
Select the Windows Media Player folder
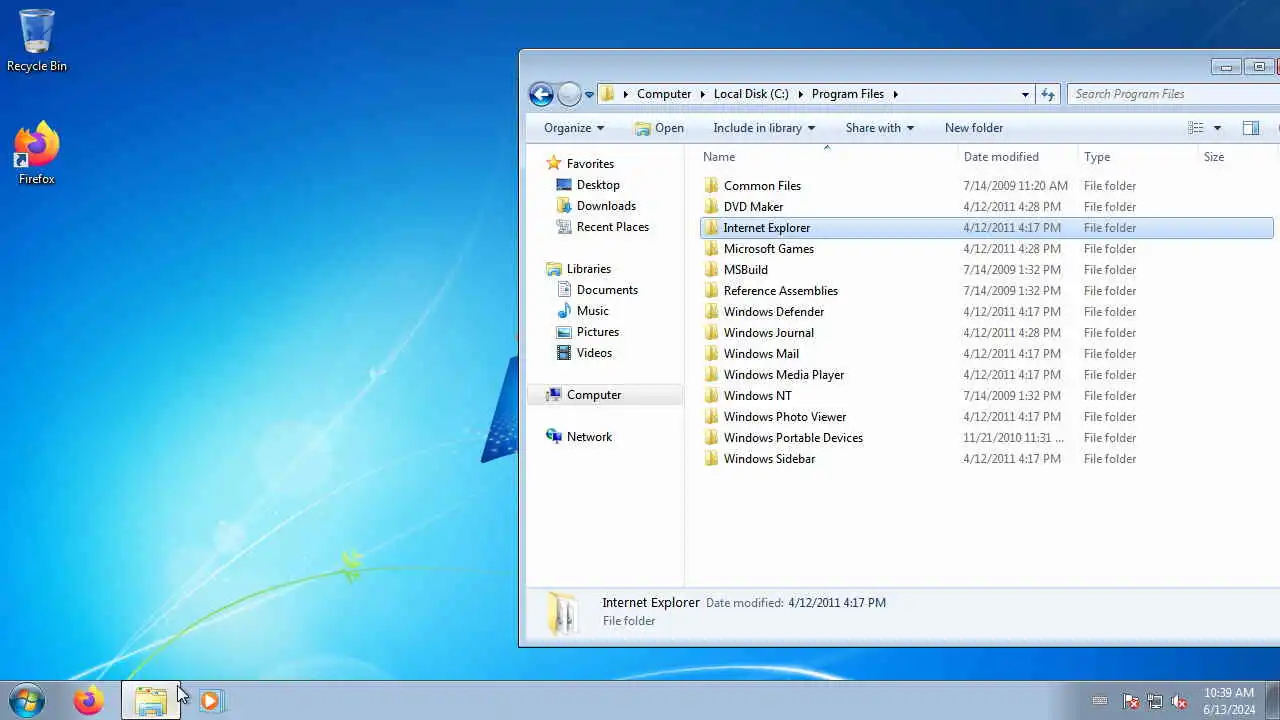[784, 375]
